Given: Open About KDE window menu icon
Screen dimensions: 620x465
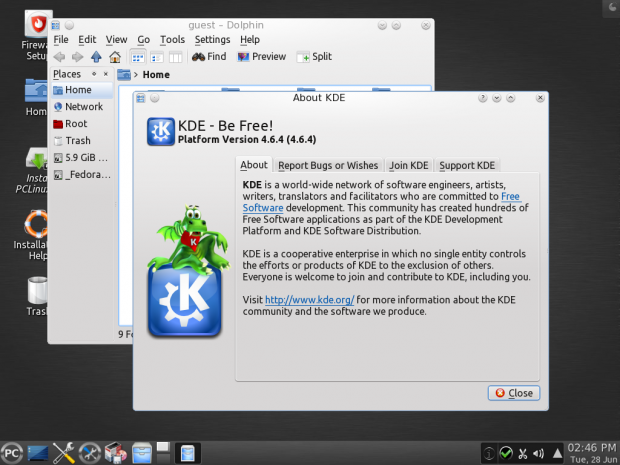Looking at the screenshot, I should (141, 98).
